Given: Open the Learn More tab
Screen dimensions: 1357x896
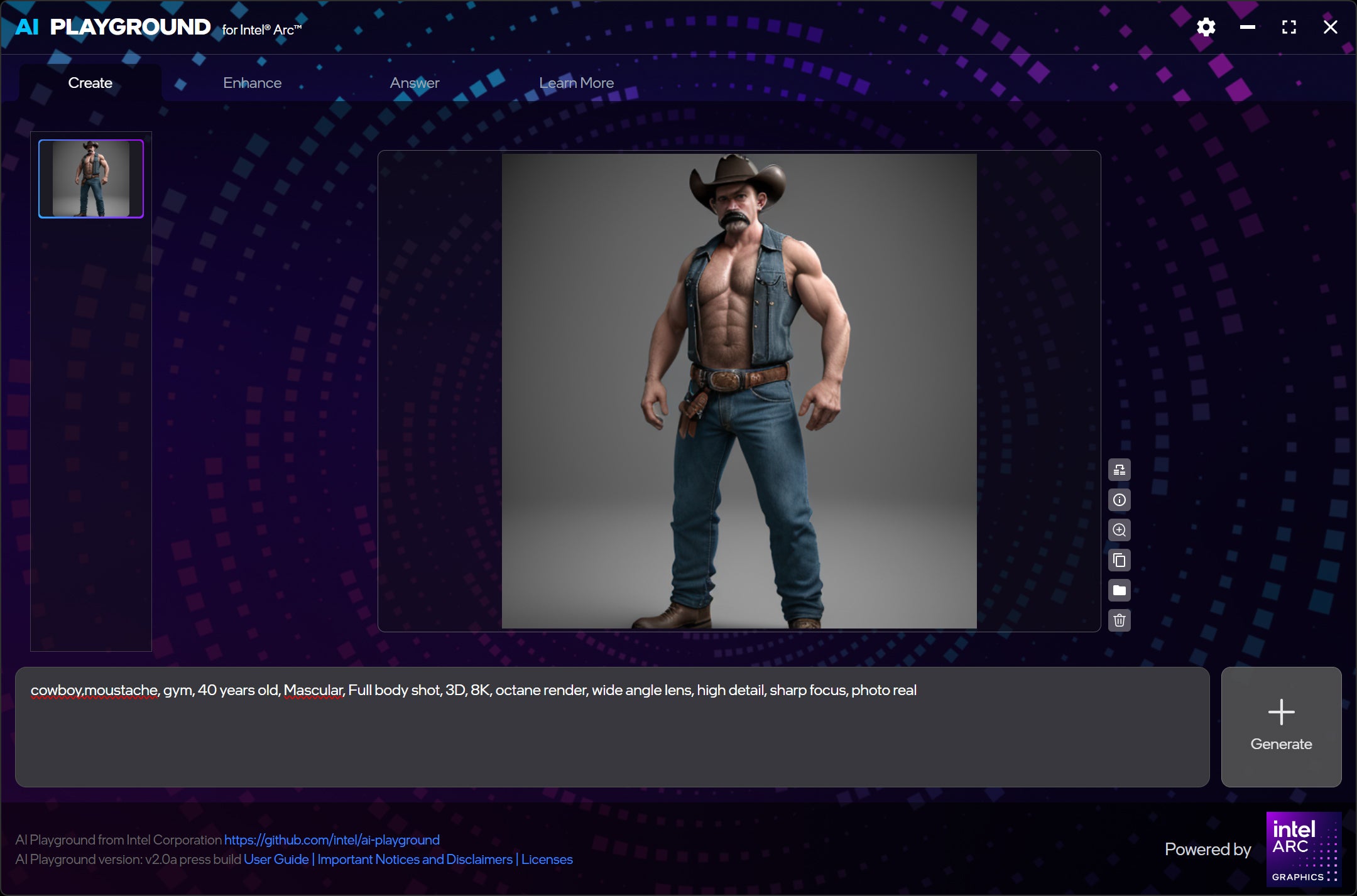Looking at the screenshot, I should click(577, 83).
